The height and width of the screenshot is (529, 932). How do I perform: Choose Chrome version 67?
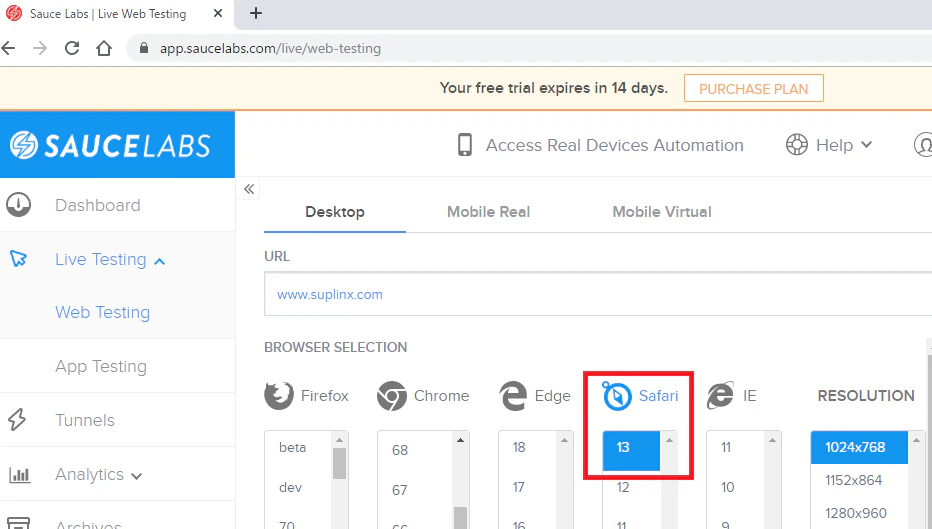[399, 490]
